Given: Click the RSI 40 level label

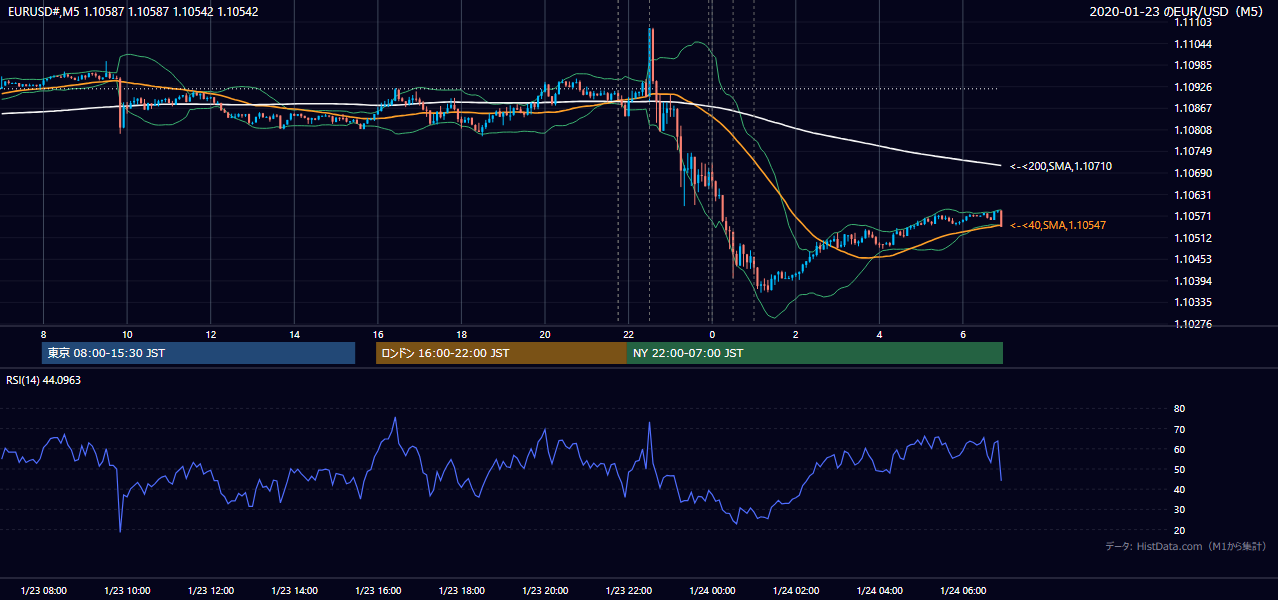Looking at the screenshot, I should click(x=1179, y=489).
